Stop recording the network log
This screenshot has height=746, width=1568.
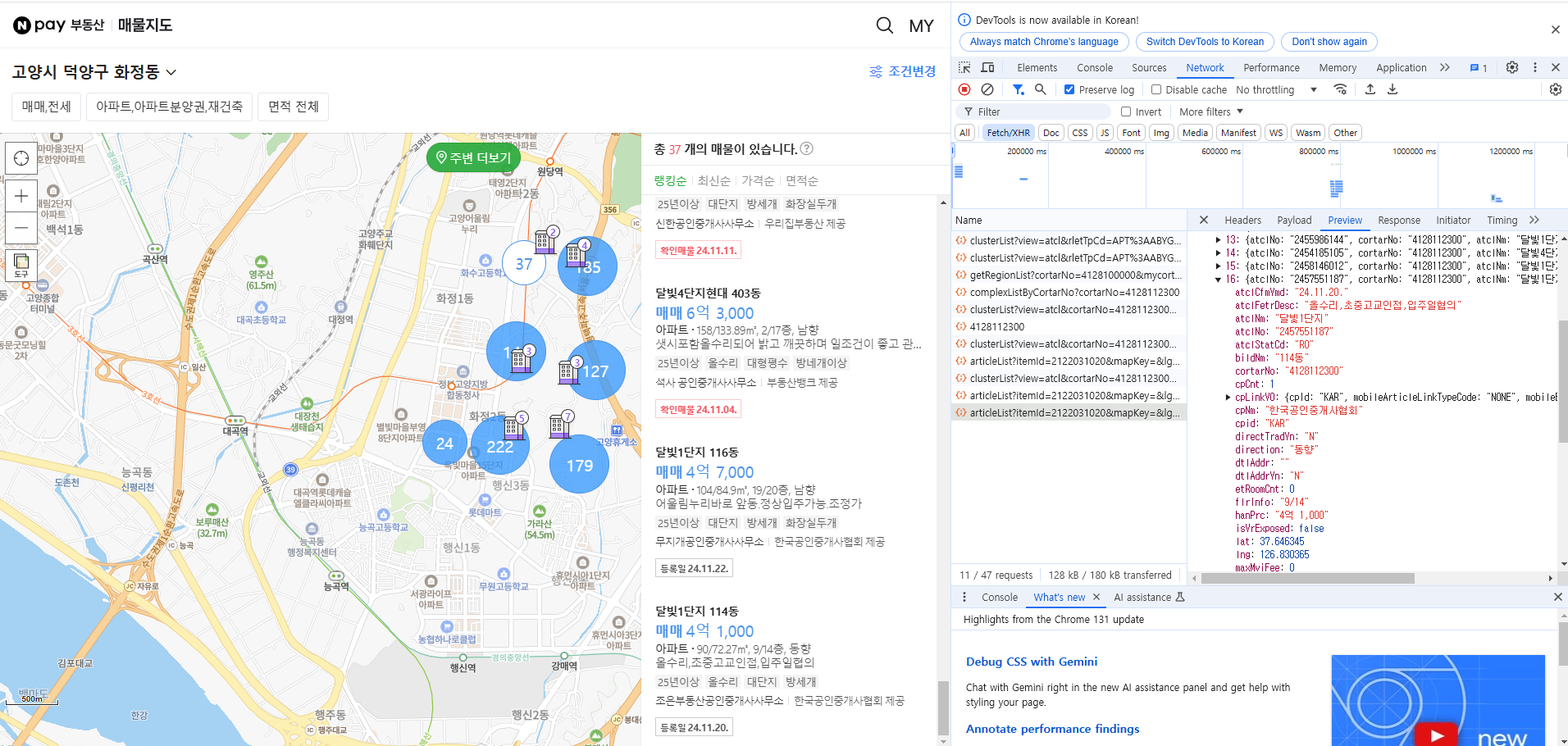click(x=965, y=89)
